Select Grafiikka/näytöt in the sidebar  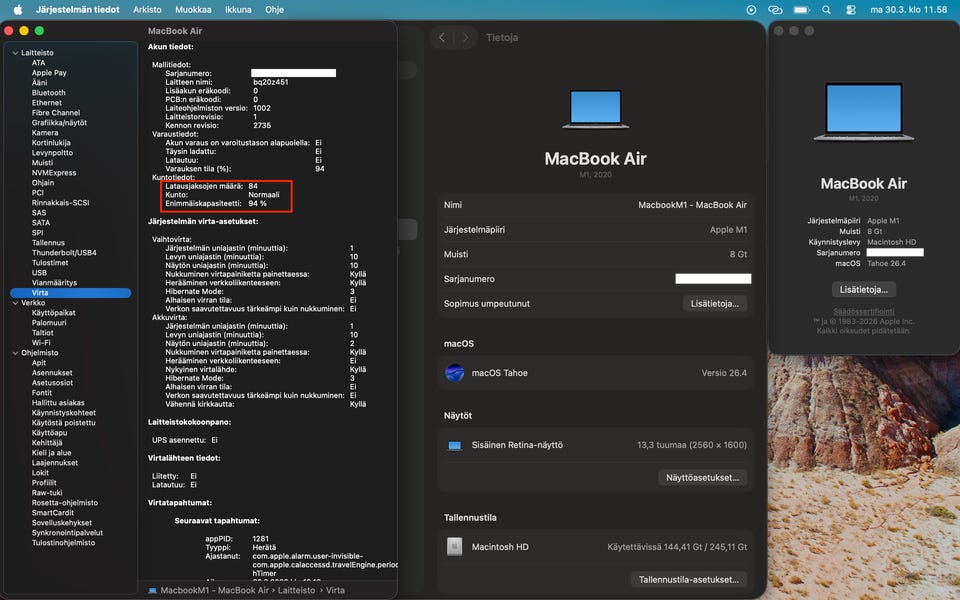click(59, 122)
